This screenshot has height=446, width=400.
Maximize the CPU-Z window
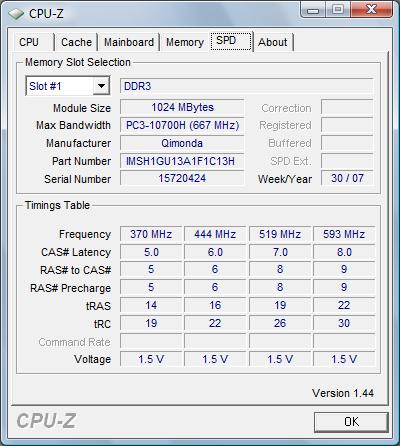point(337,9)
